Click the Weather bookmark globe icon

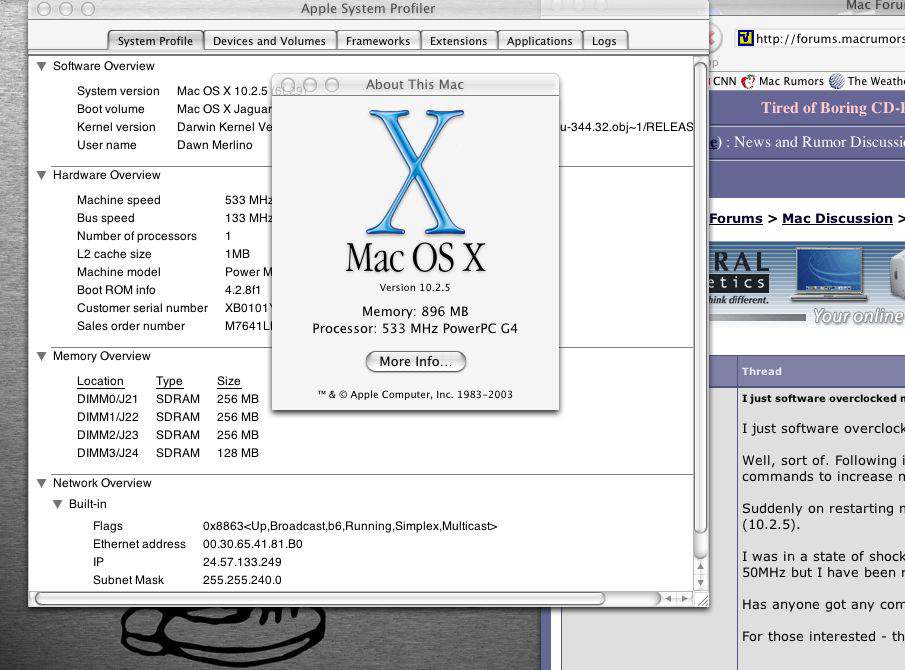[837, 81]
